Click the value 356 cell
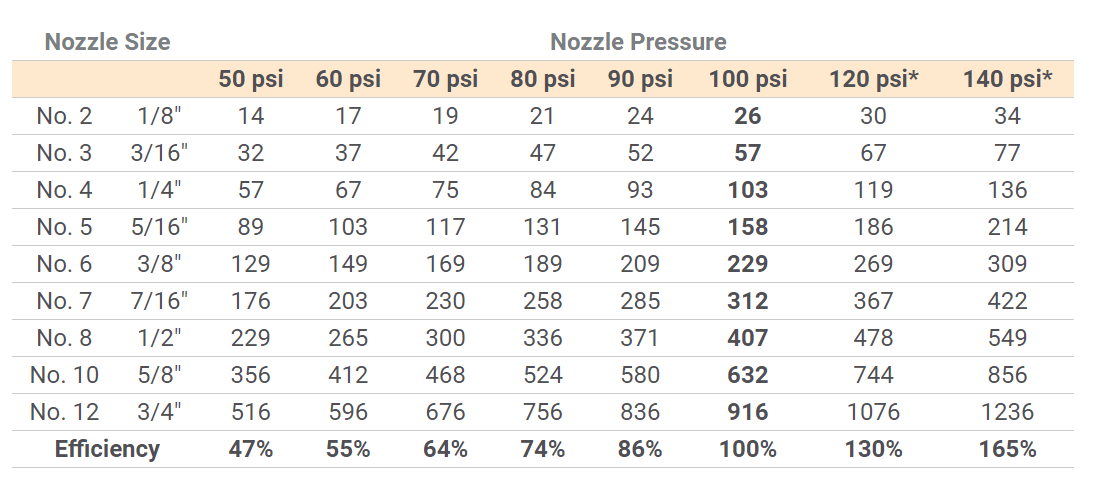 [x=252, y=375]
